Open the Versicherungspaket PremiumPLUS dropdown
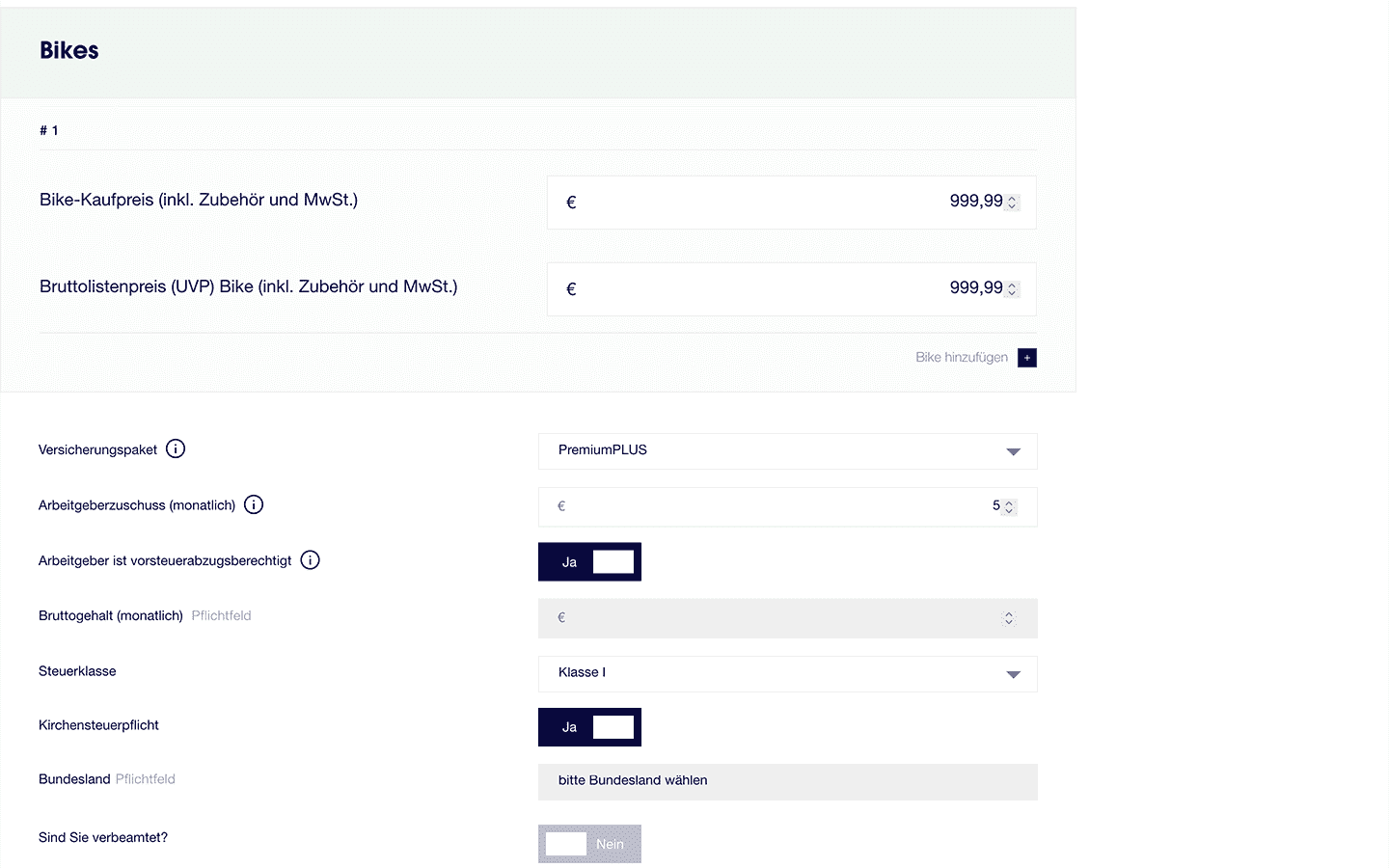This screenshot has width=1389, height=868. pos(788,451)
